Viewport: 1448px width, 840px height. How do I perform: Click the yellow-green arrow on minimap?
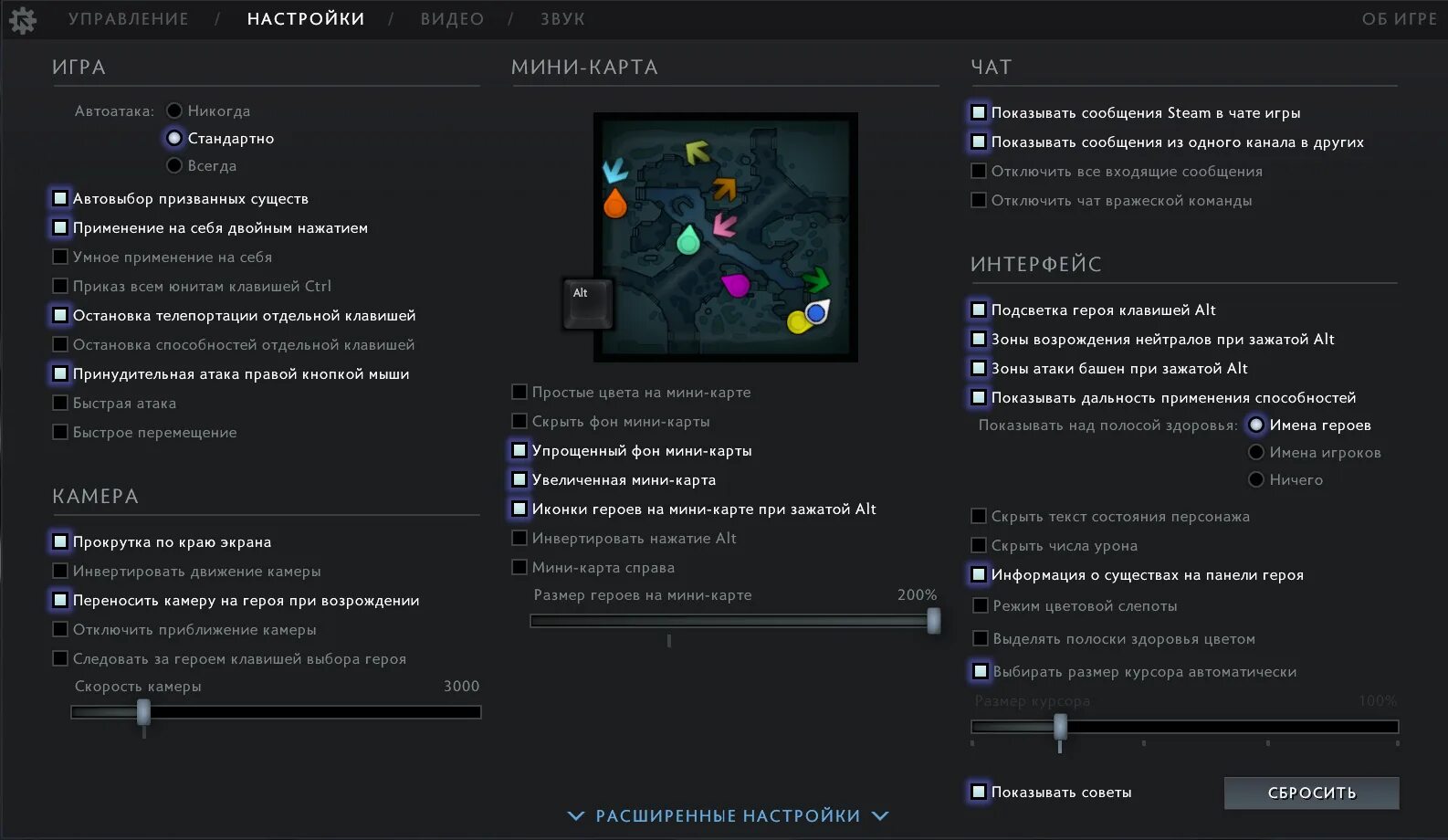coord(698,152)
